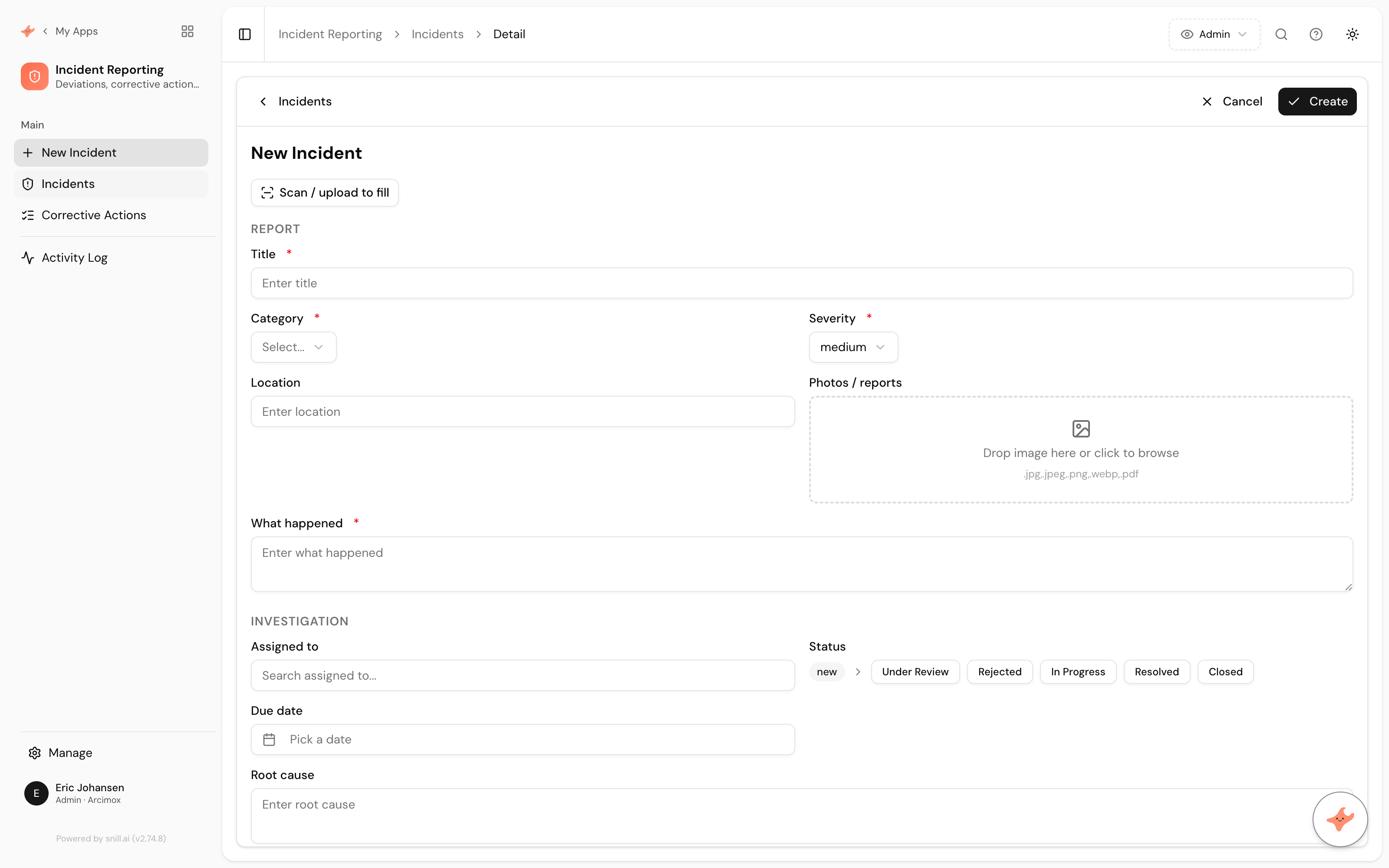Open the help question mark icon

[1316, 34]
